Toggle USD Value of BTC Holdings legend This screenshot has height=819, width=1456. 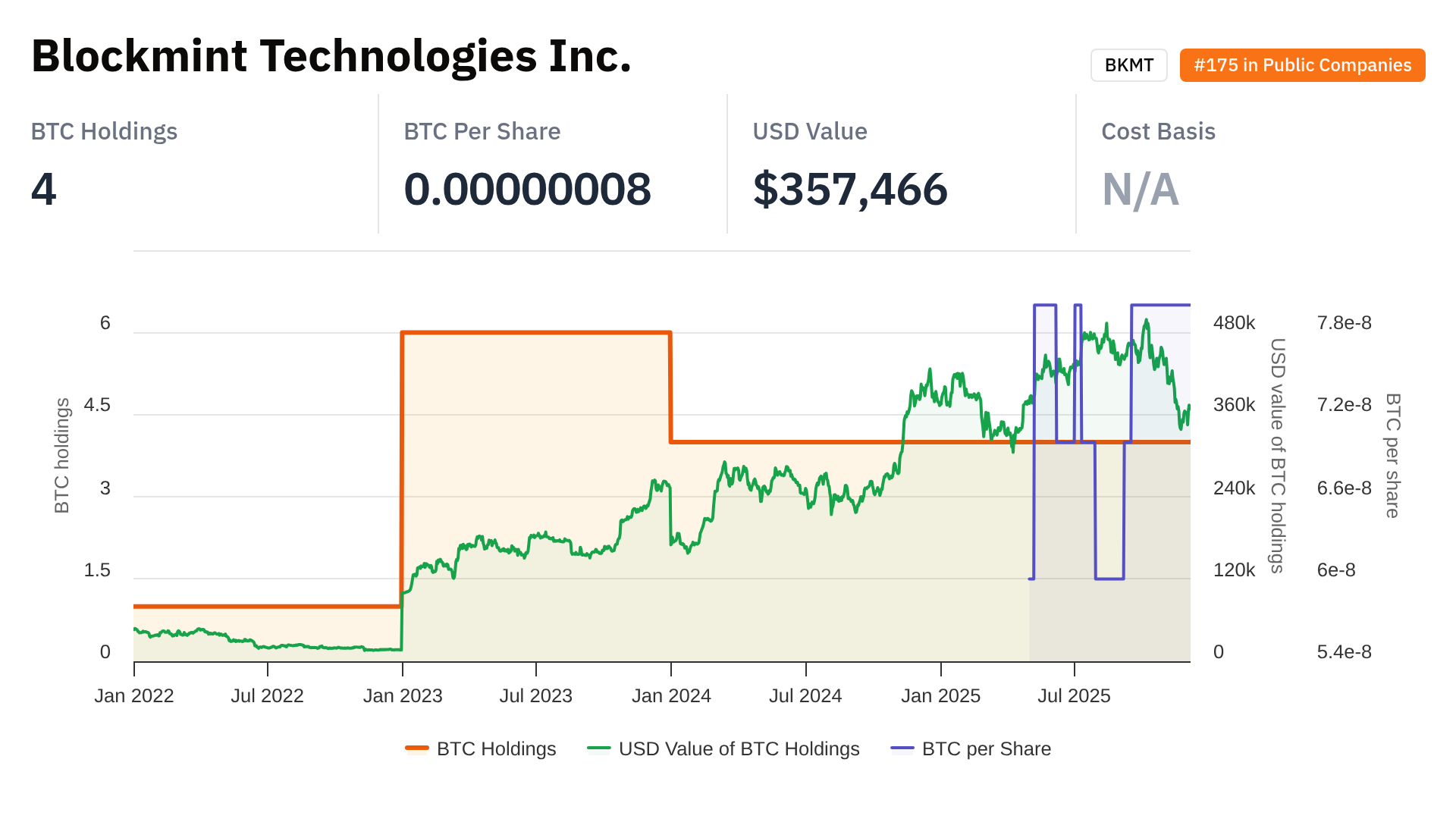[739, 748]
